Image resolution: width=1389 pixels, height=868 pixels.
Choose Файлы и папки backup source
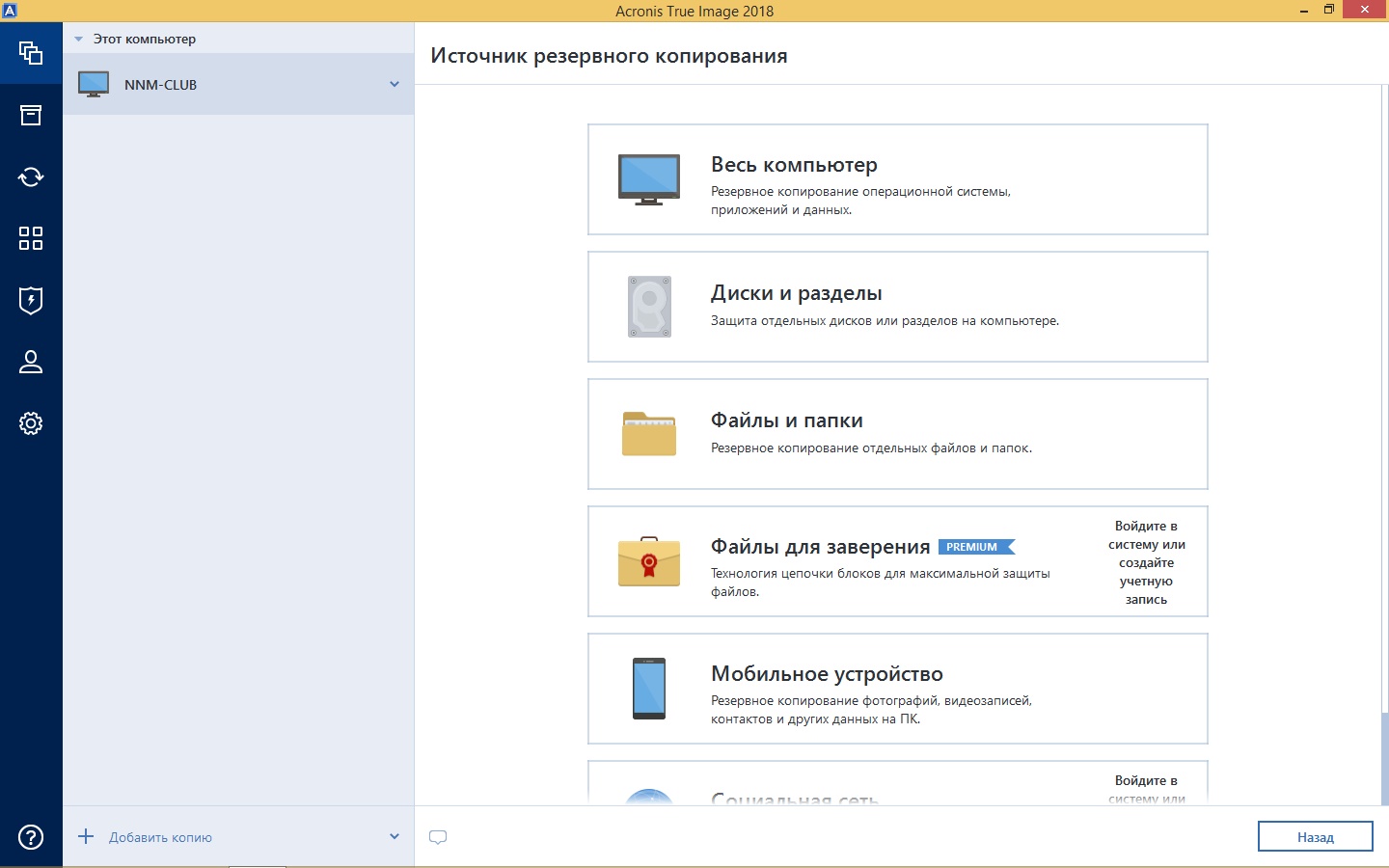(898, 434)
